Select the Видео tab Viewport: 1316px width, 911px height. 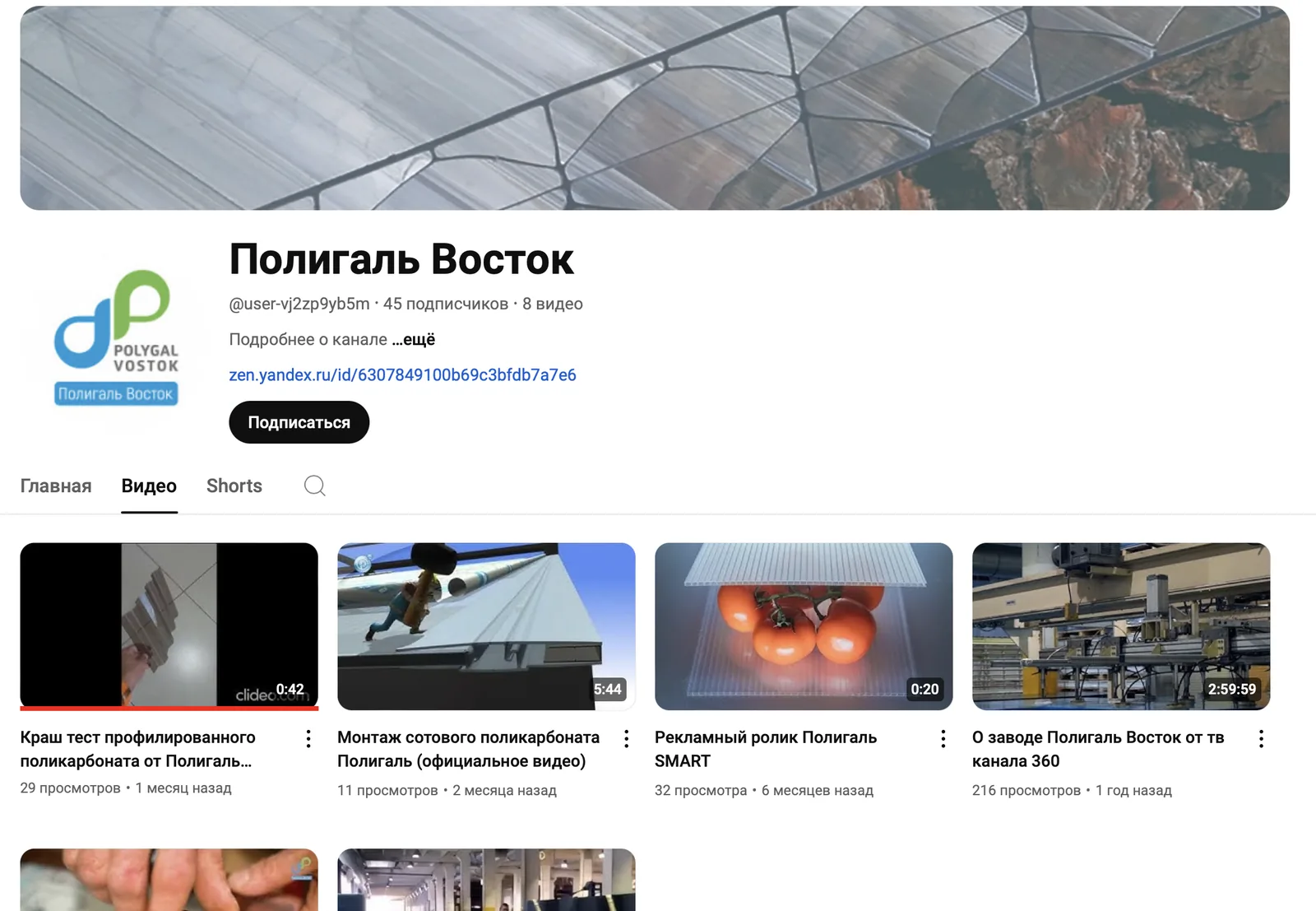149,486
